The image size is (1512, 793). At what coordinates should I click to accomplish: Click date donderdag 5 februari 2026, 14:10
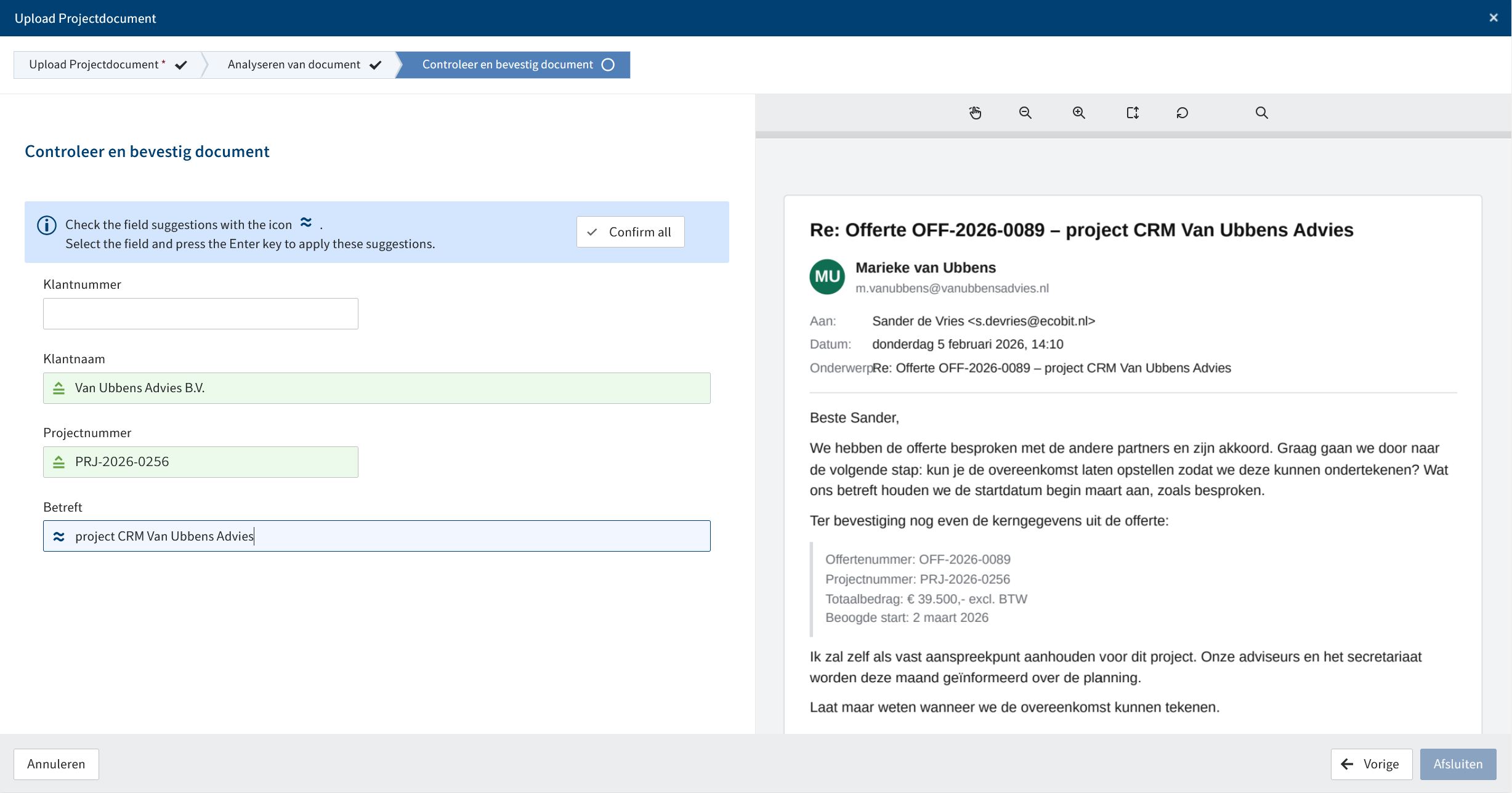(968, 344)
